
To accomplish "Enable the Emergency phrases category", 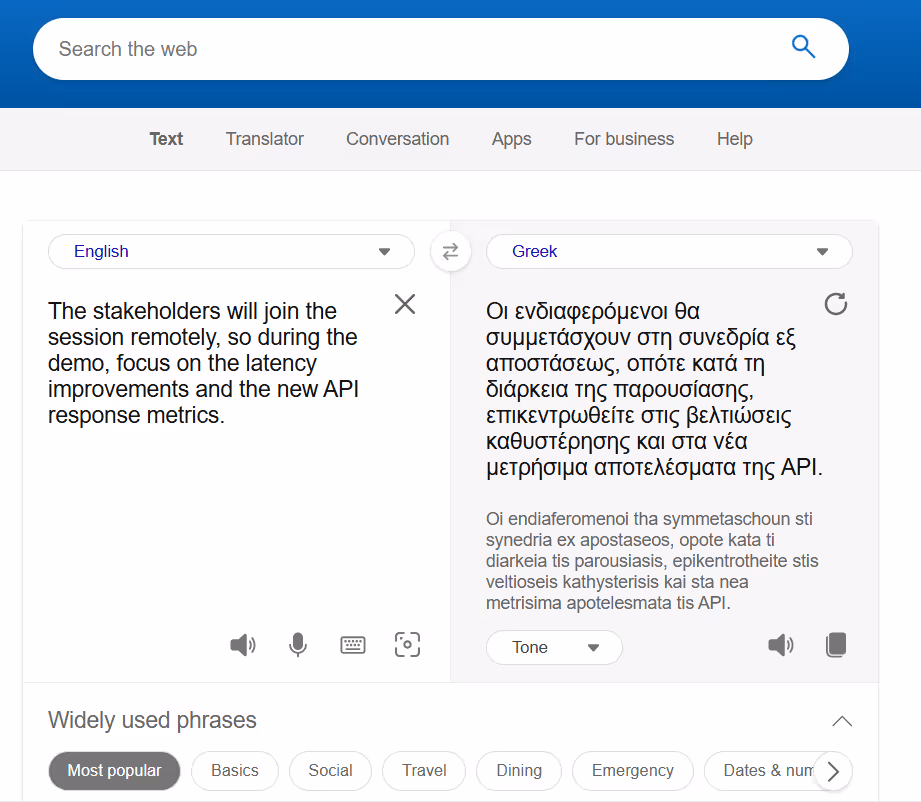I will [x=632, y=771].
